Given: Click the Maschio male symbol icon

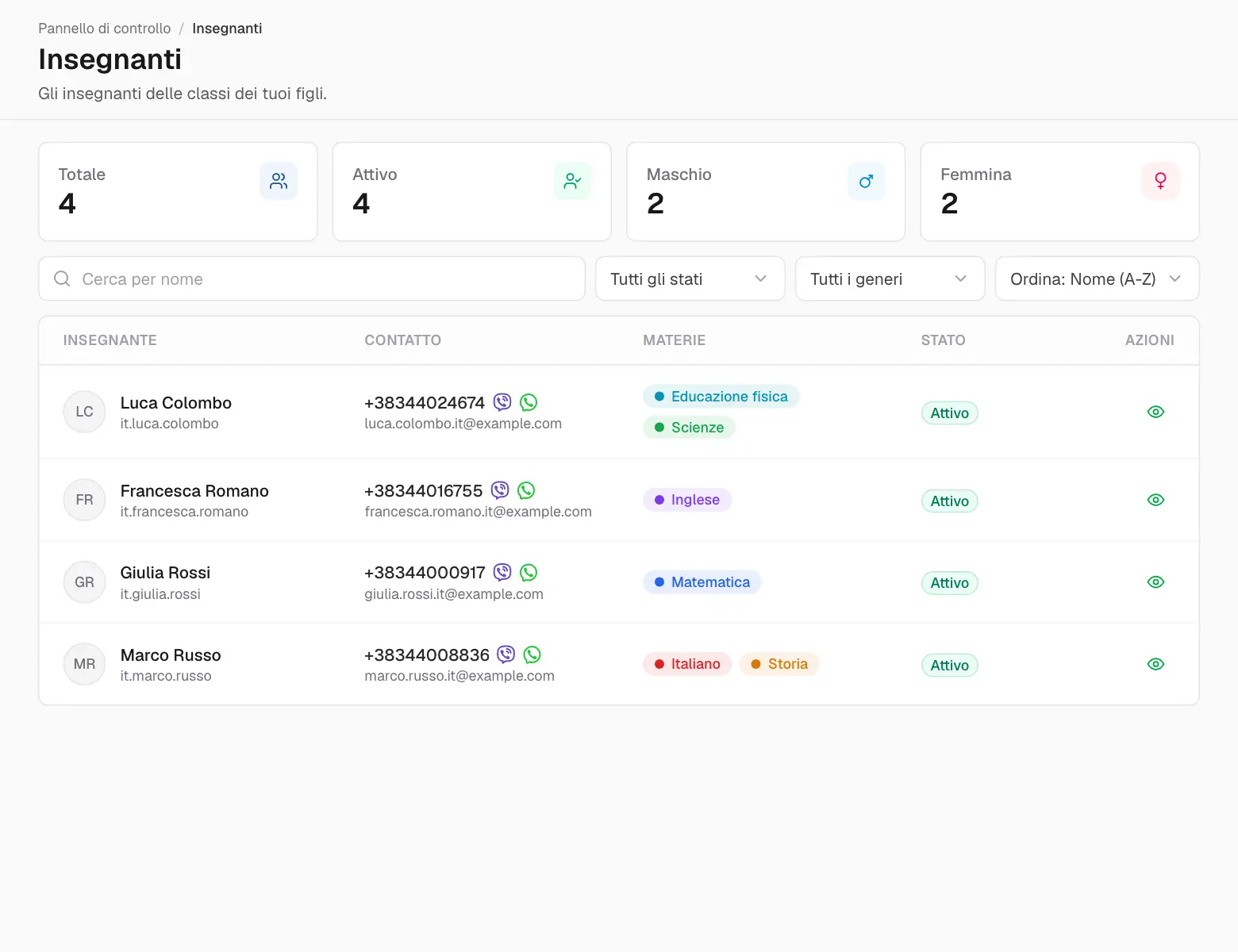Looking at the screenshot, I should (867, 181).
